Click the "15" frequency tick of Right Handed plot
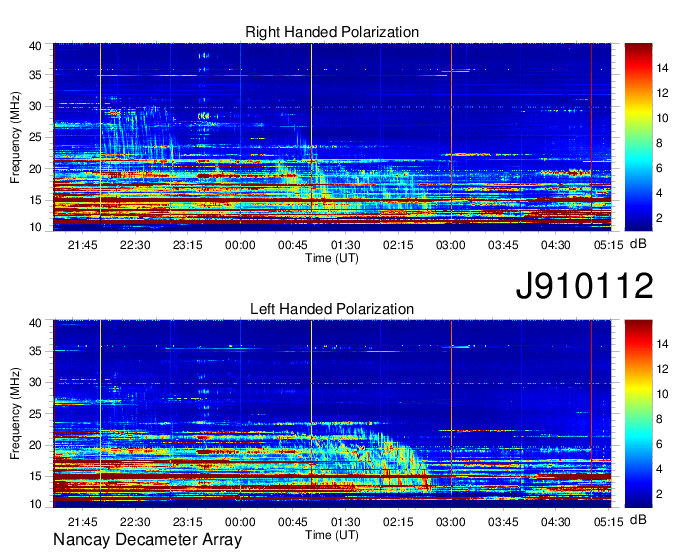The image size is (680, 552). tap(35, 200)
